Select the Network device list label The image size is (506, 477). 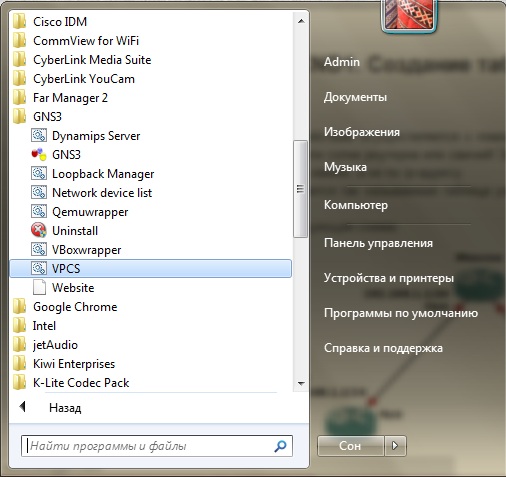[x=102, y=193]
